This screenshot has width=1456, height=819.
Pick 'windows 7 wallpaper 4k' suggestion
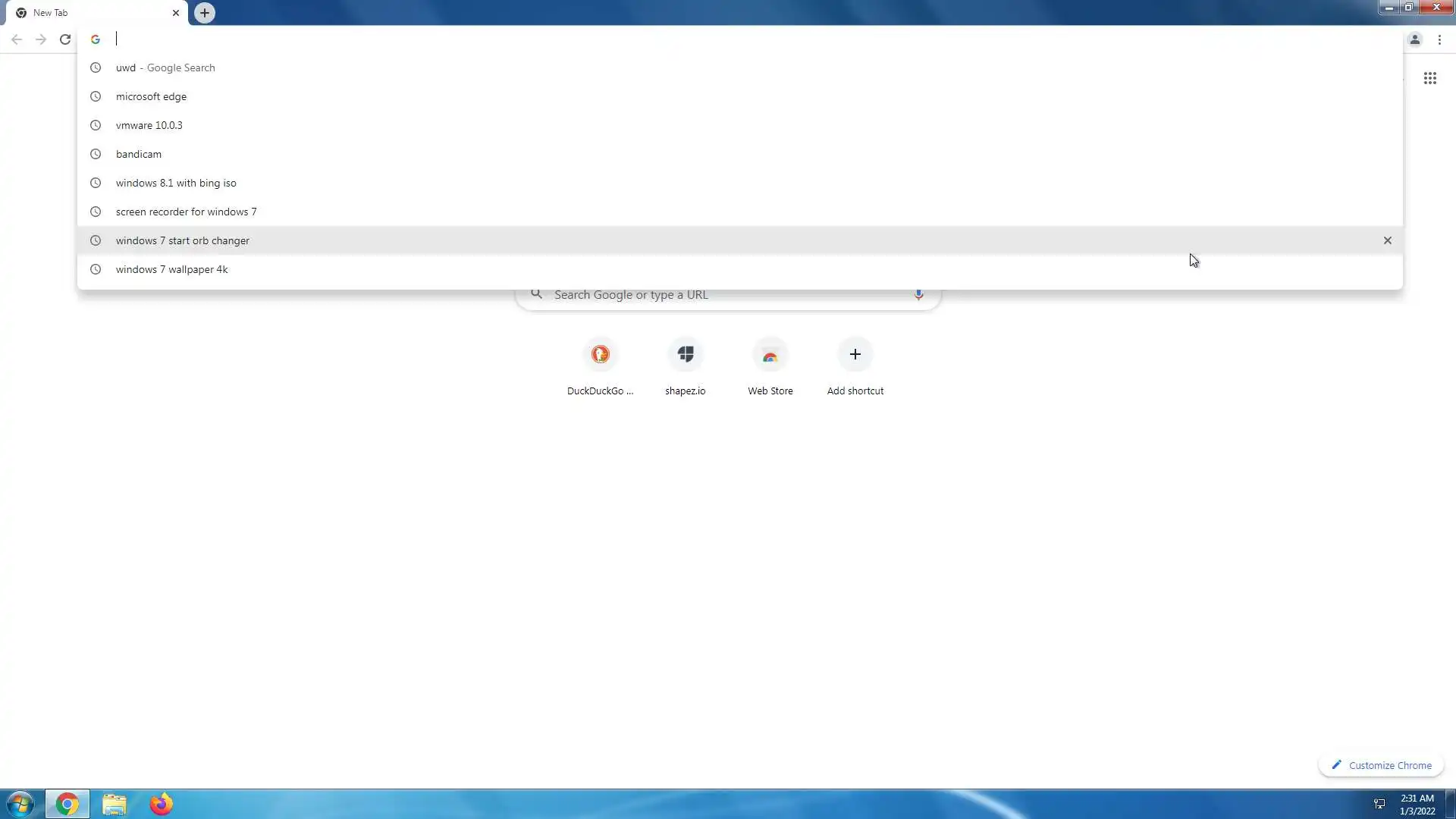point(171,269)
